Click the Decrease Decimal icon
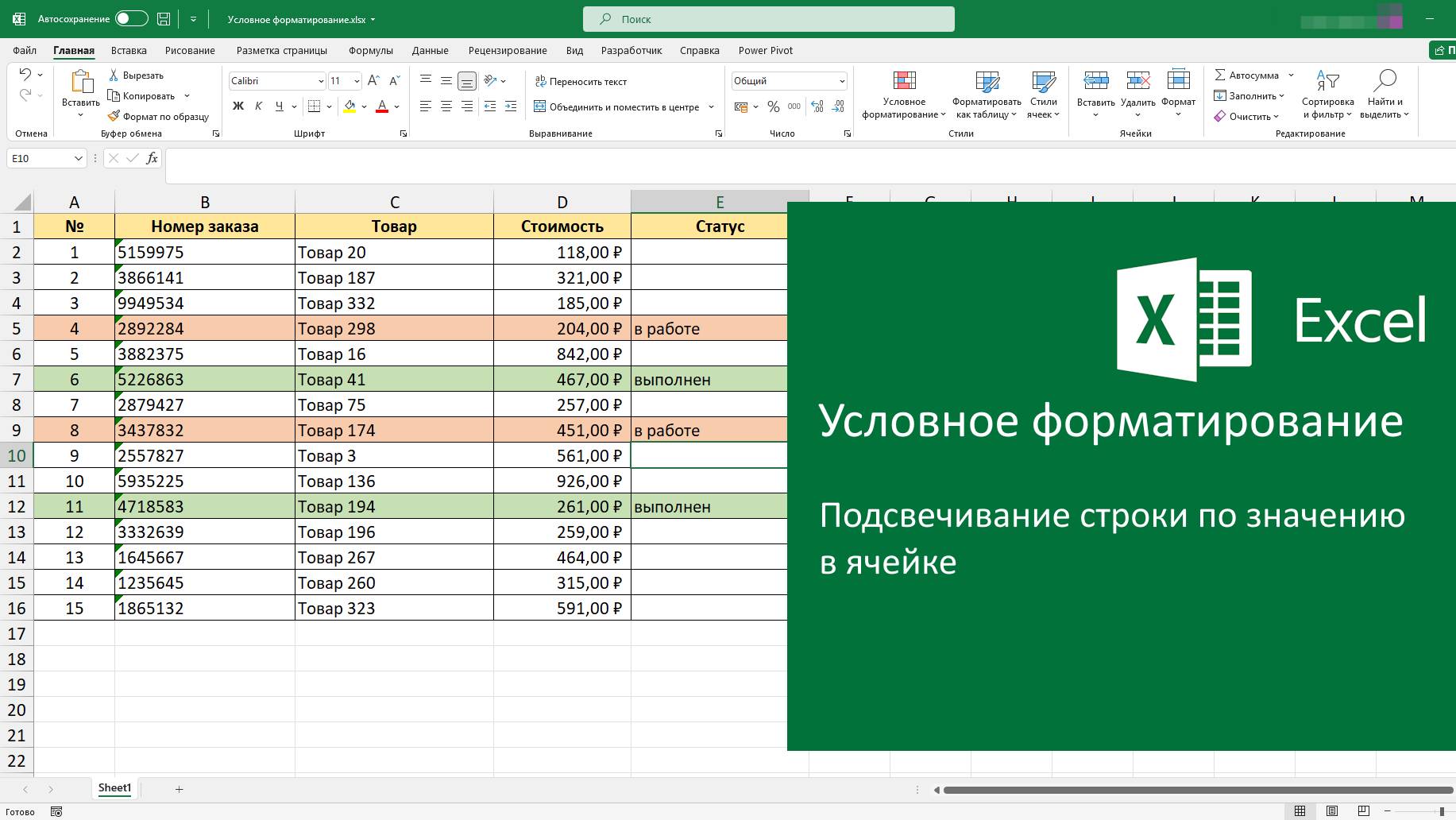The height and width of the screenshot is (820, 1456). click(838, 106)
